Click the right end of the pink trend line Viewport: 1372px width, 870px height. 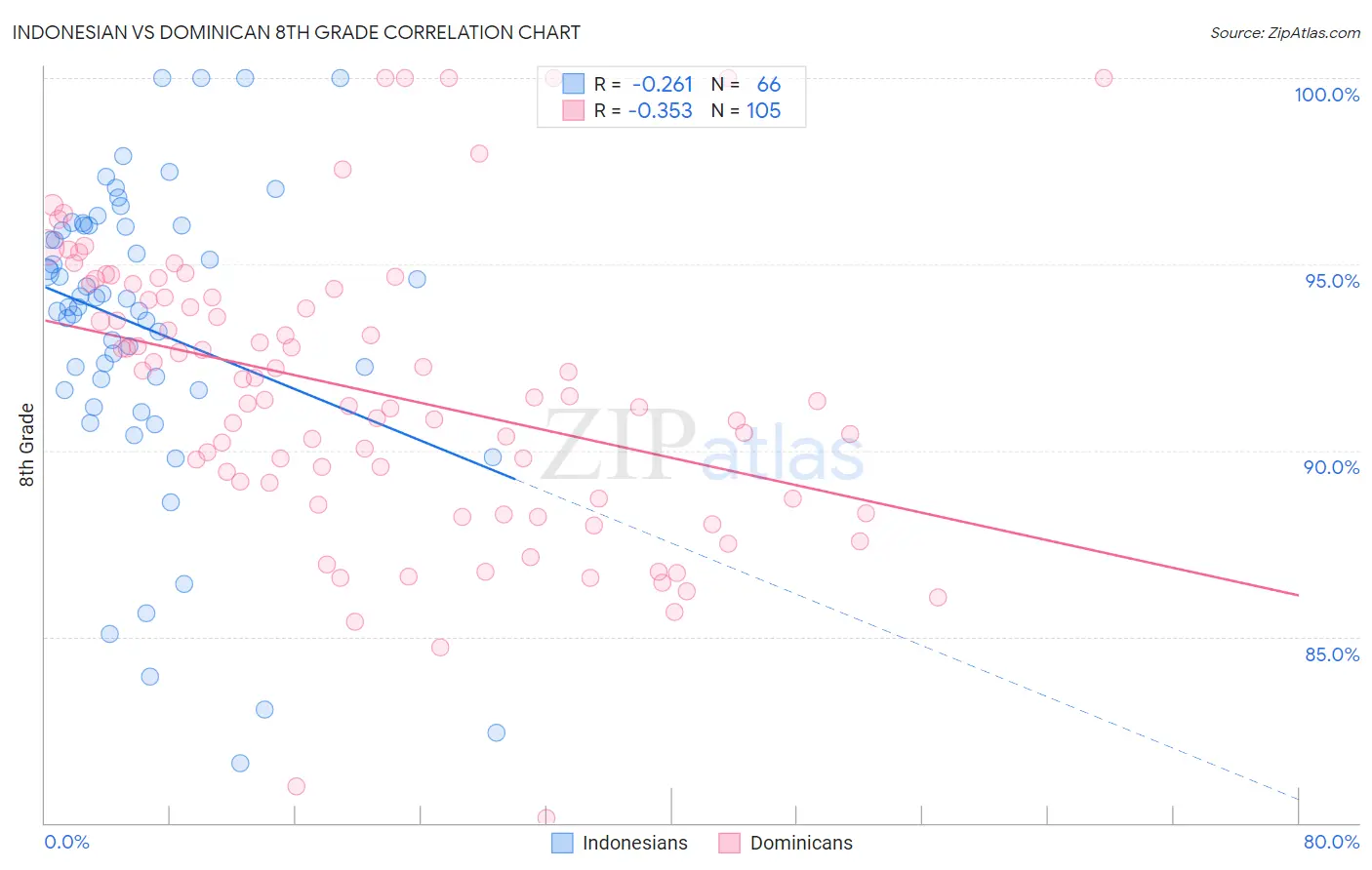[1299, 594]
